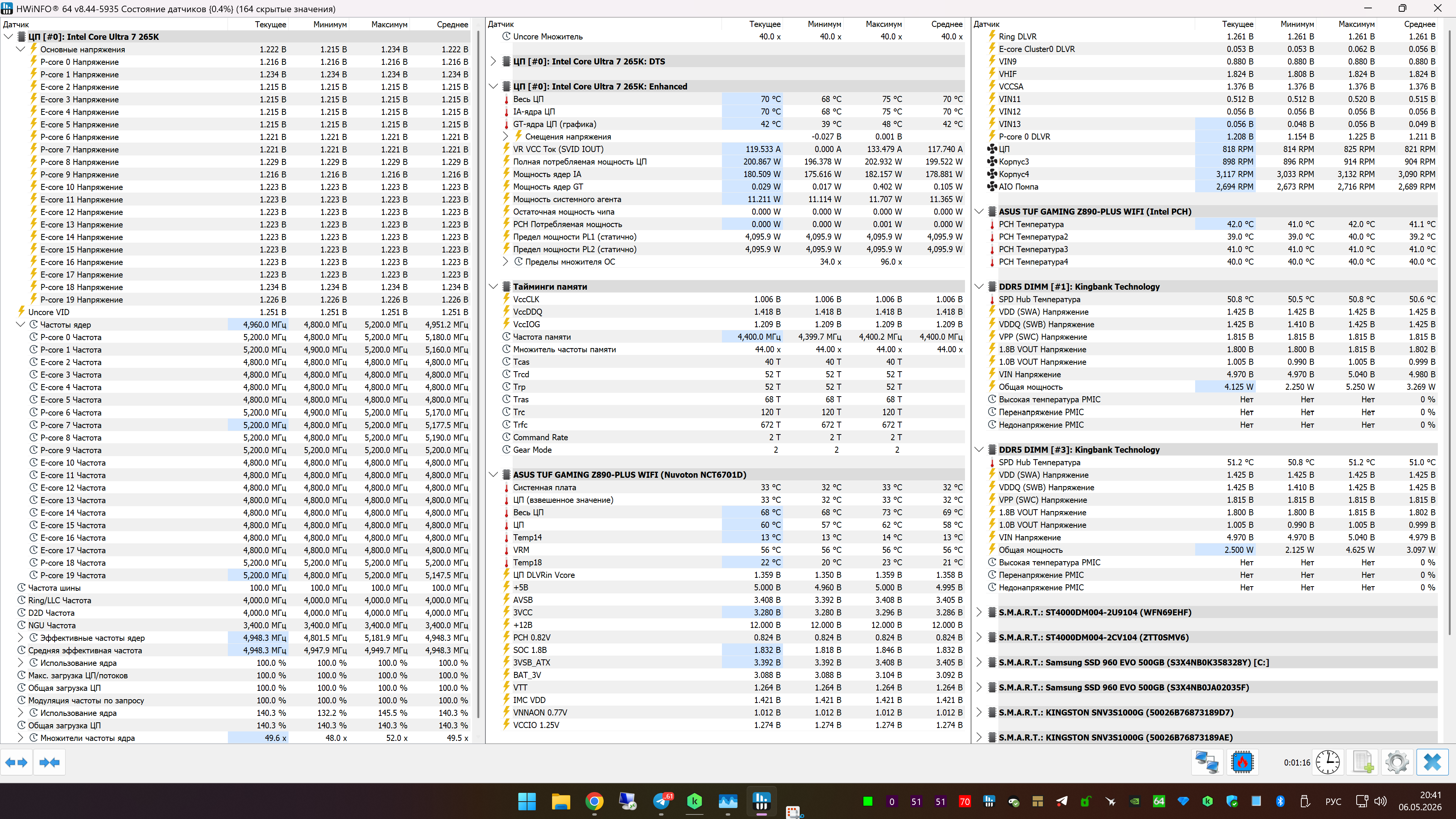Open the blue wave graph taskbar app
The height and width of the screenshot is (819, 1456).
tap(728, 801)
